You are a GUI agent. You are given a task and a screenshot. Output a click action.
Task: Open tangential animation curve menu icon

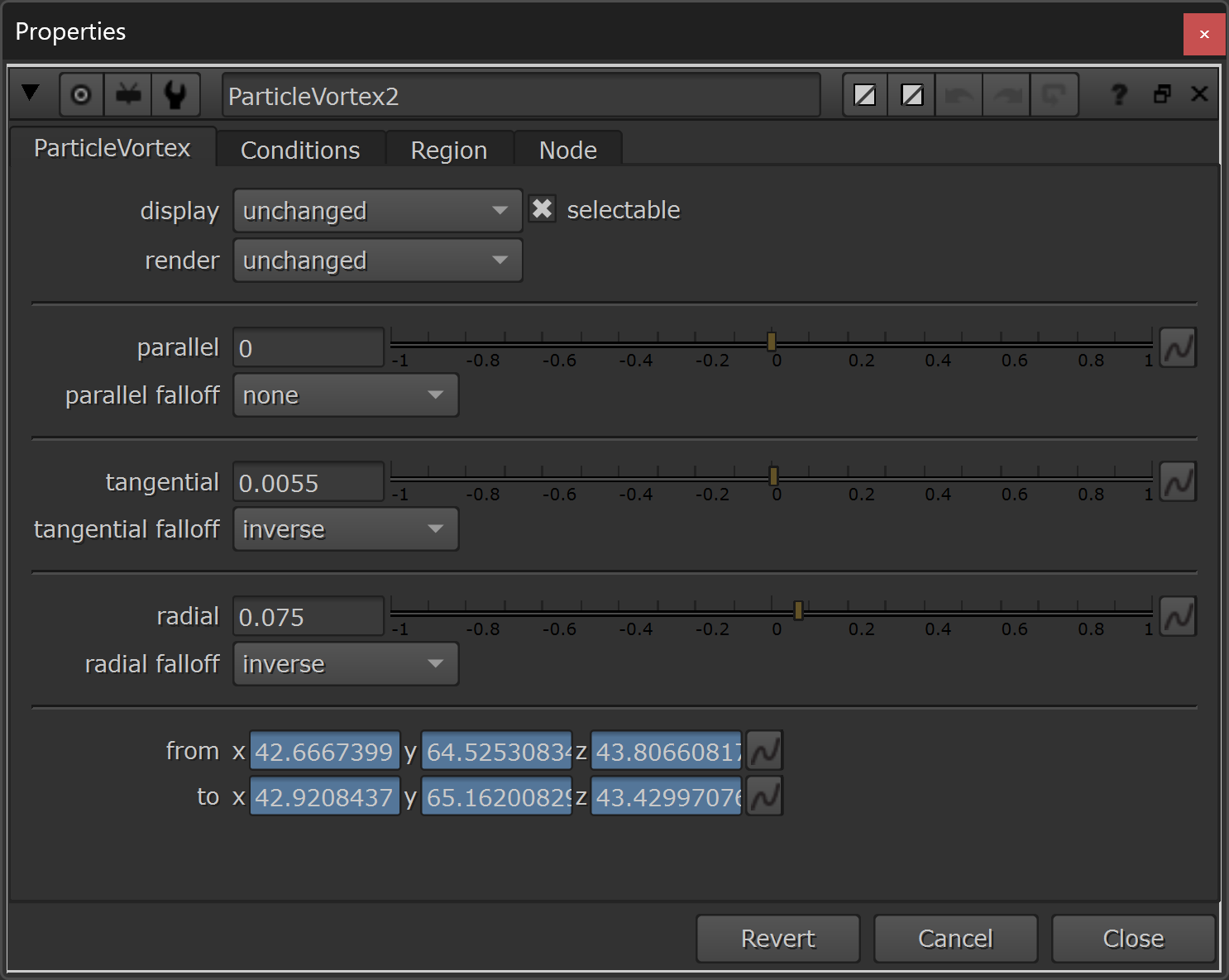pyautogui.click(x=1178, y=482)
